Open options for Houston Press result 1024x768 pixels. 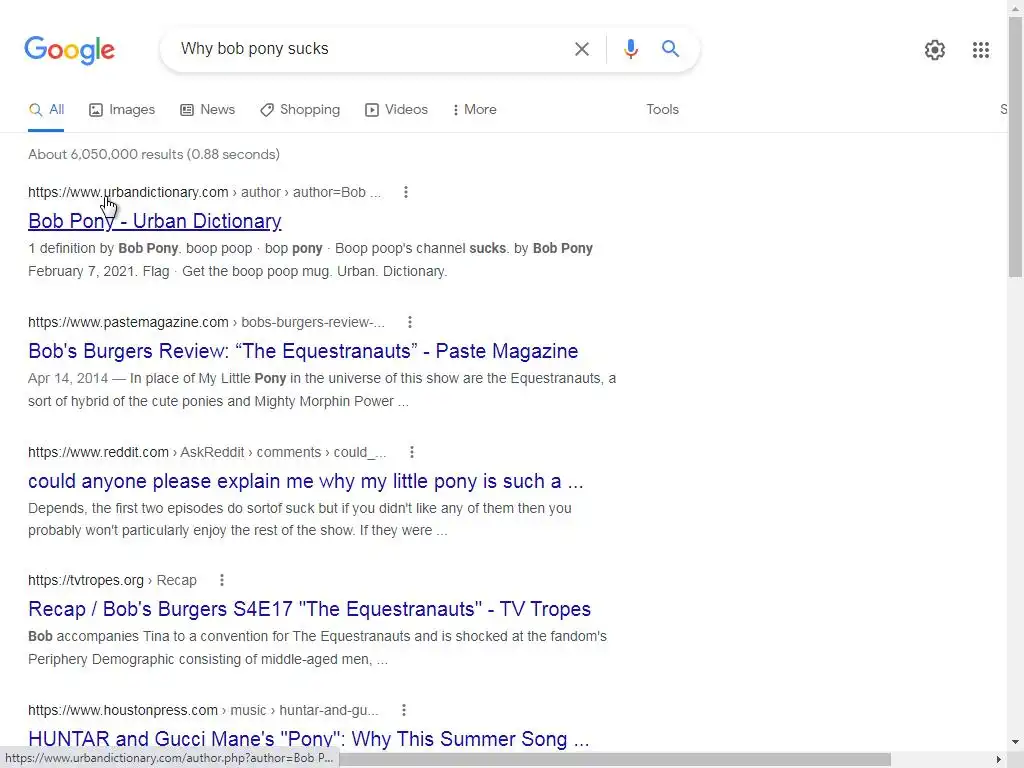(x=404, y=710)
